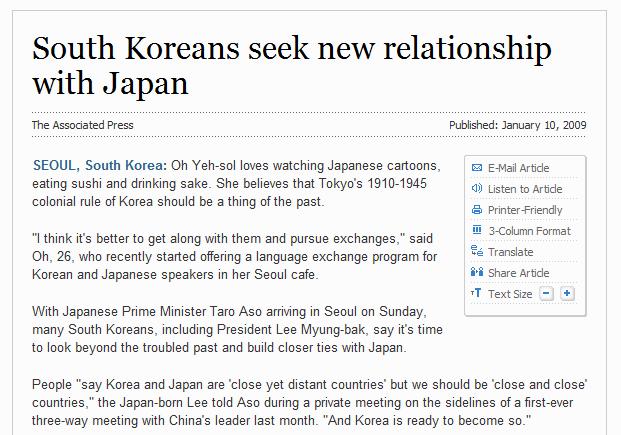Click the Published January 10, 2009 date

(x=517, y=125)
